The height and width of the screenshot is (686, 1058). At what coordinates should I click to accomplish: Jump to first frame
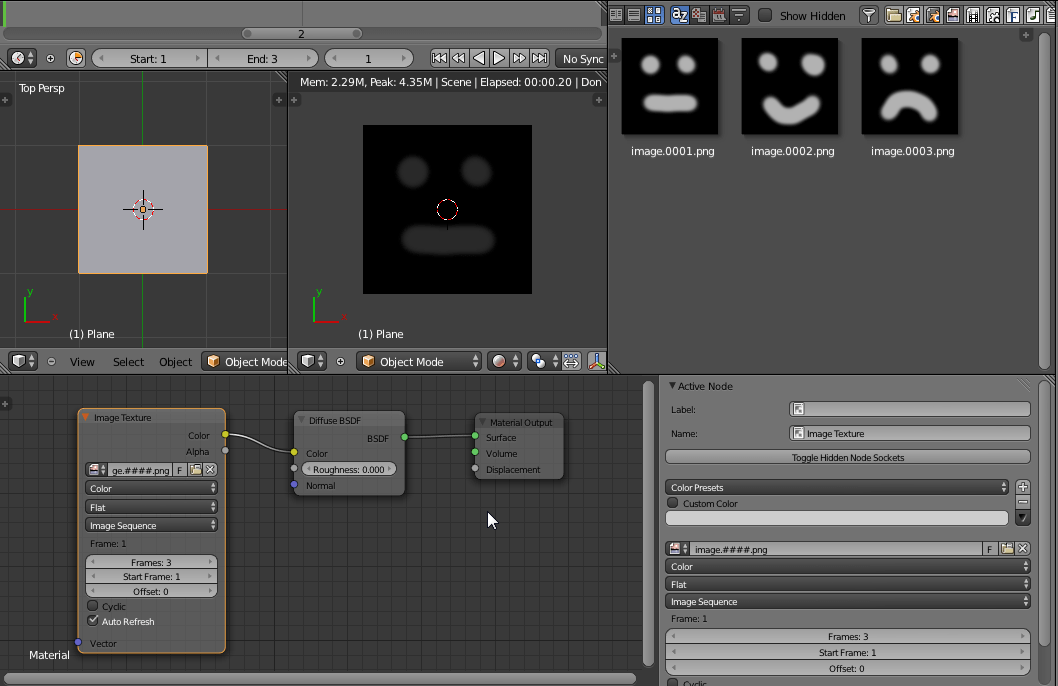click(439, 58)
